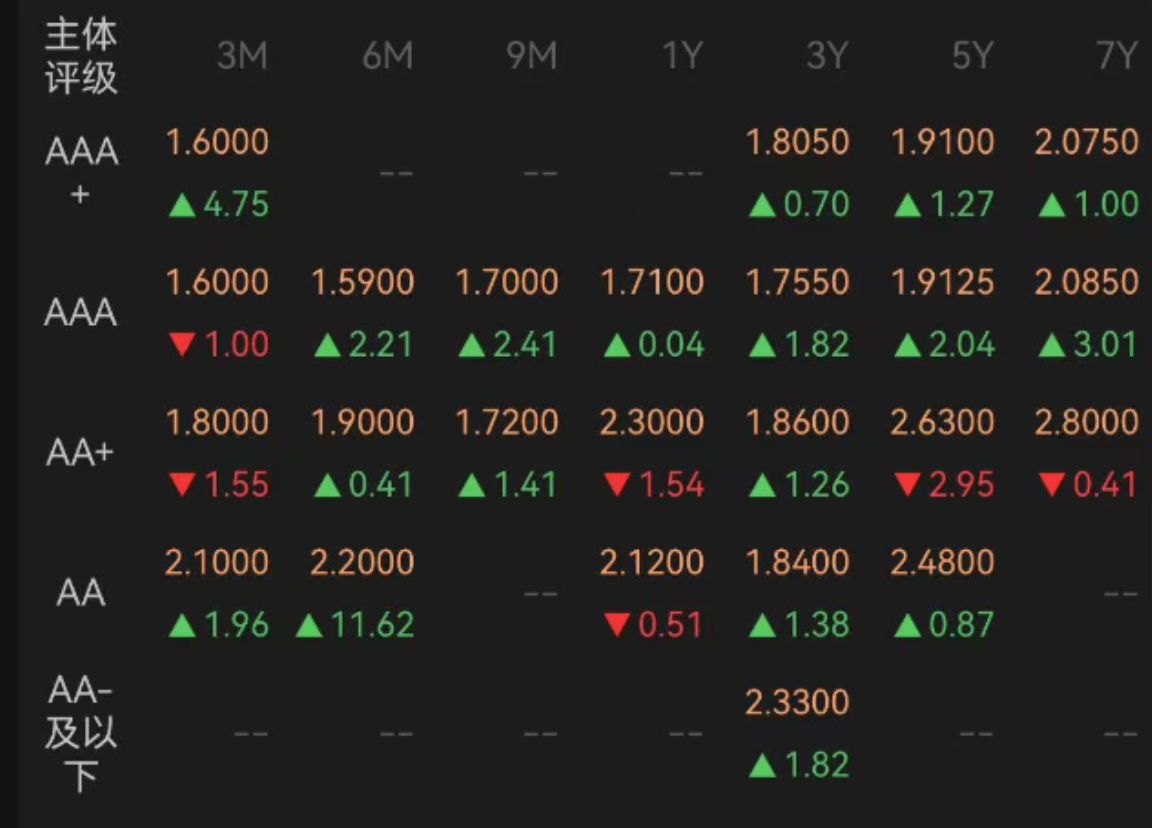
Task: Click the 3M column header
Action: (242, 56)
